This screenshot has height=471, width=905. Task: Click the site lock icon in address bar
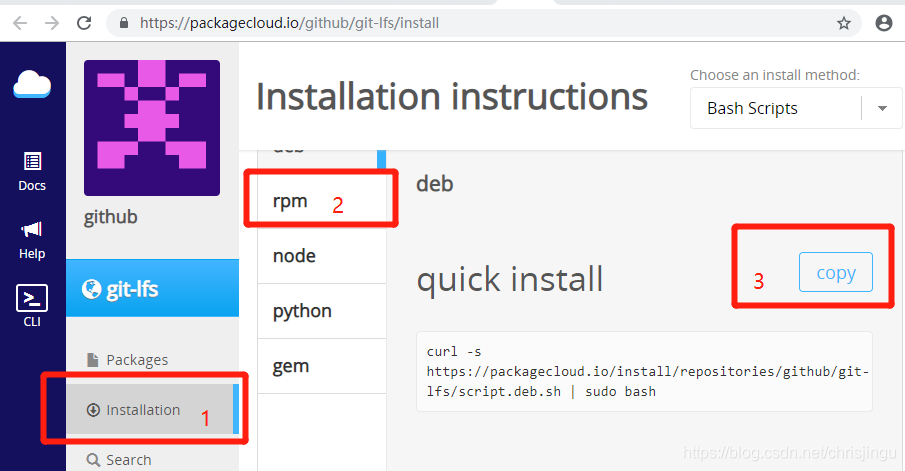click(x=123, y=23)
